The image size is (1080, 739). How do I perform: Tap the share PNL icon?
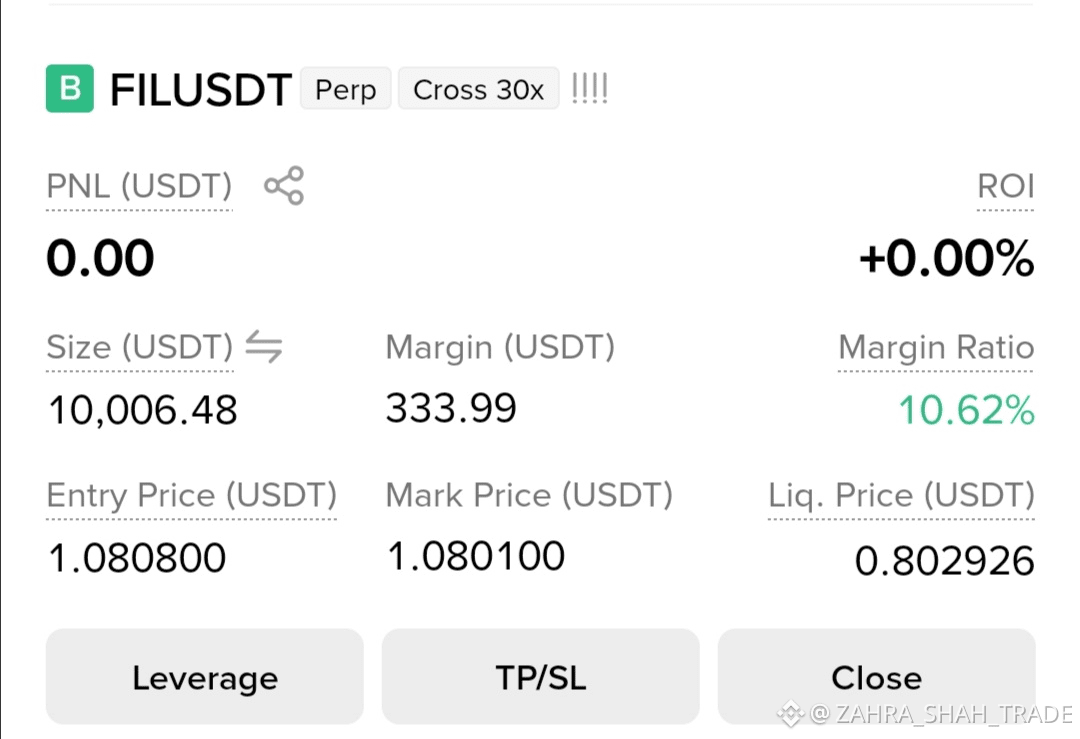284,185
